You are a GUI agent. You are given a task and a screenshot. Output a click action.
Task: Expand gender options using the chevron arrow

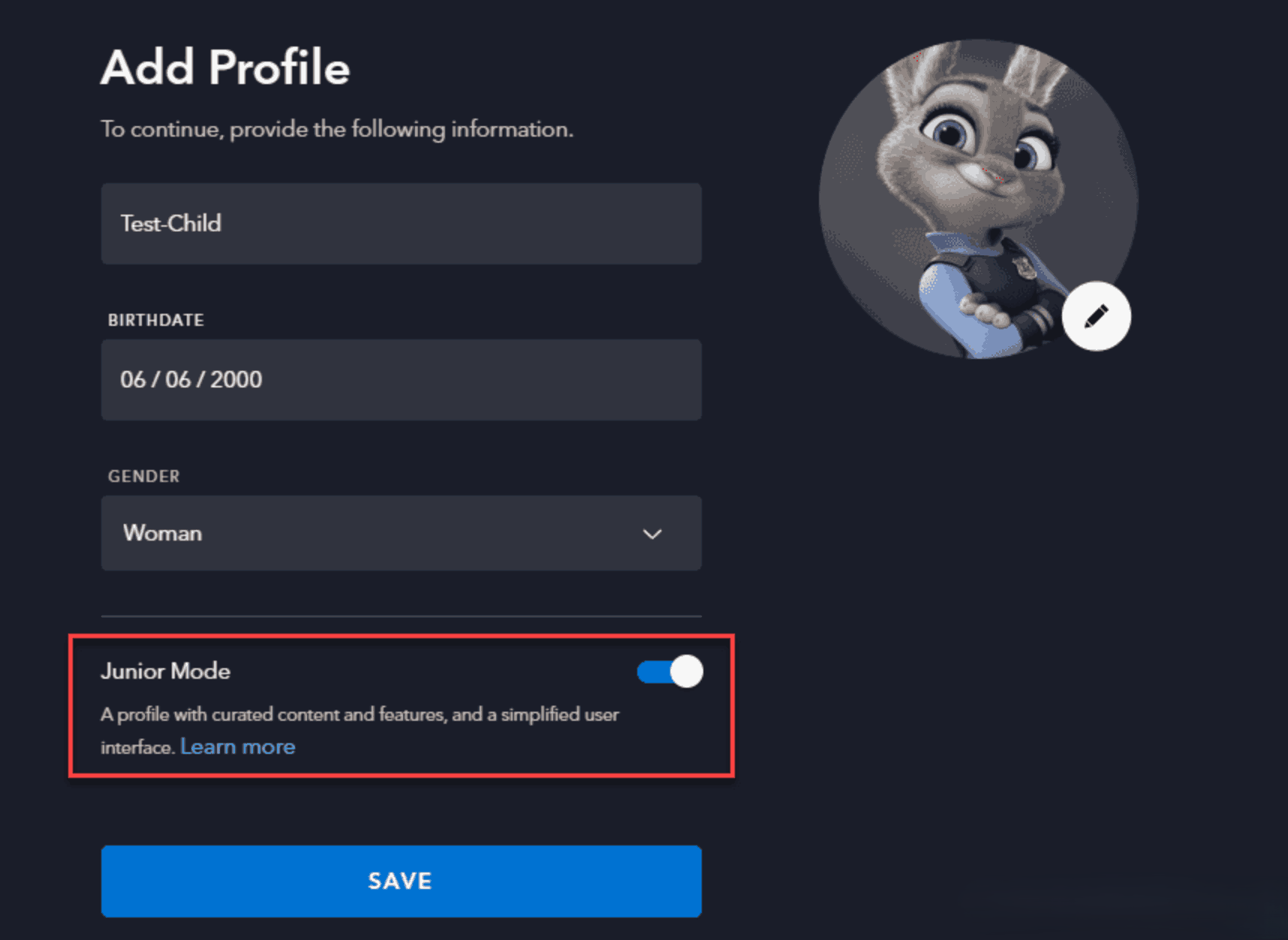click(x=652, y=534)
